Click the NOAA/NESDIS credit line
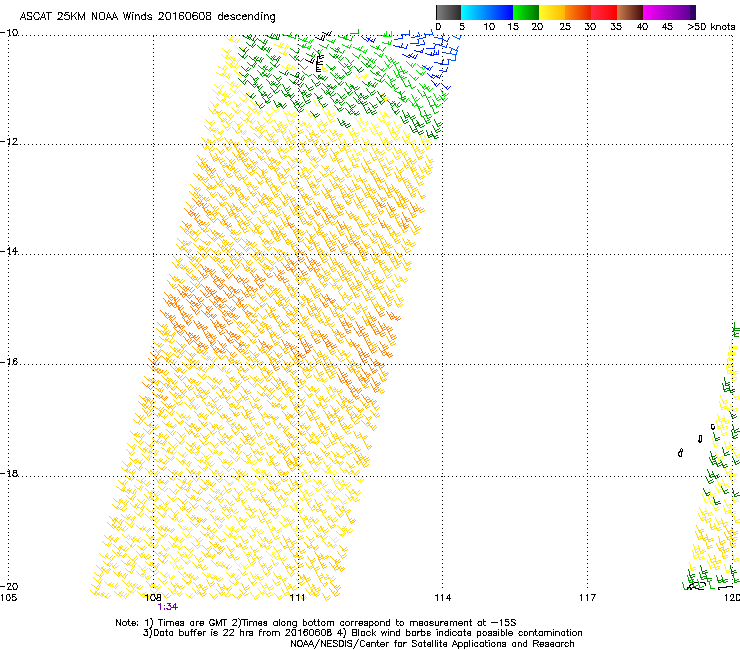This screenshot has width=740, height=650. [x=432, y=644]
